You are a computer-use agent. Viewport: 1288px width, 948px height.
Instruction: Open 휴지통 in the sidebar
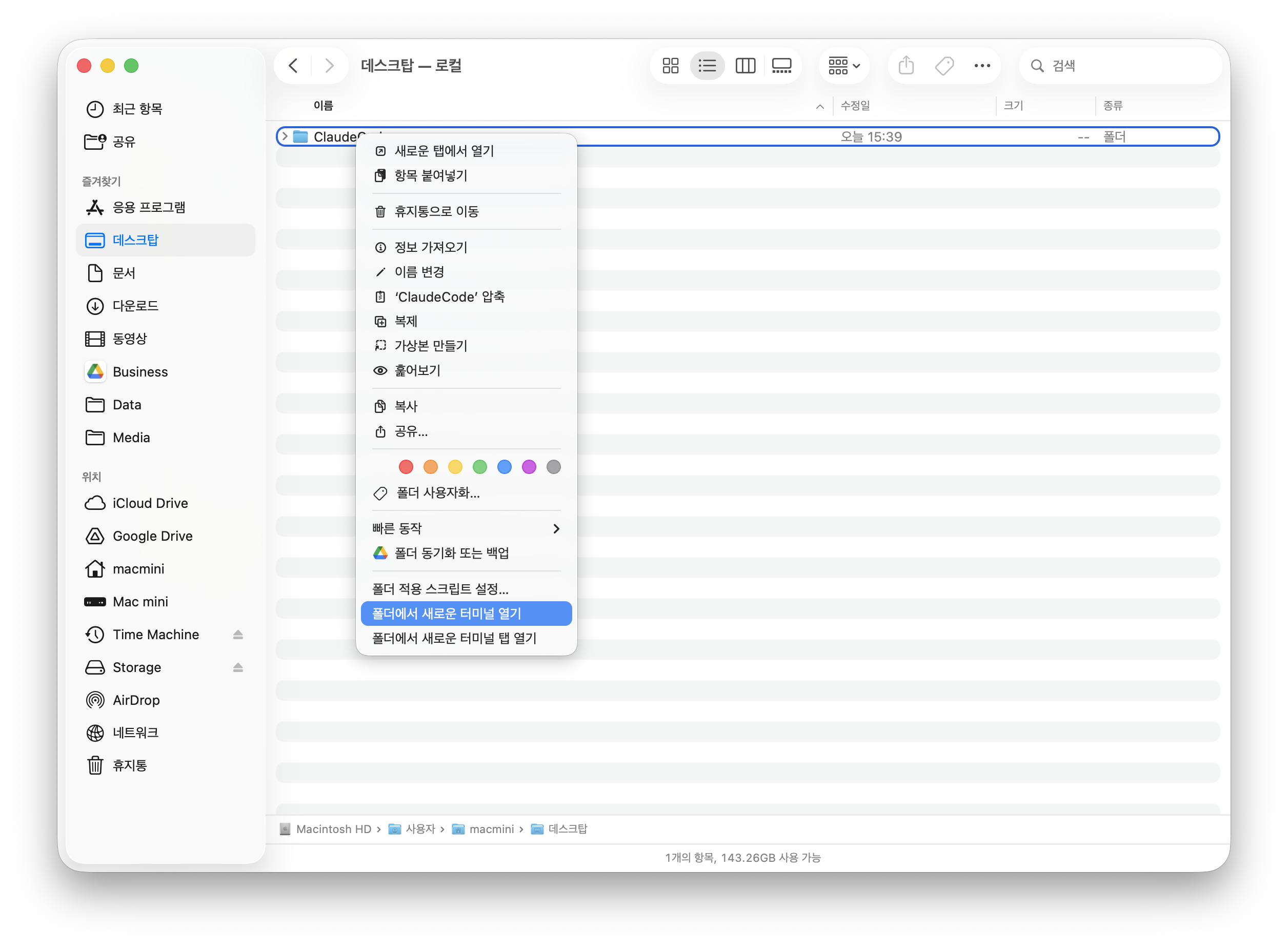pyautogui.click(x=165, y=765)
